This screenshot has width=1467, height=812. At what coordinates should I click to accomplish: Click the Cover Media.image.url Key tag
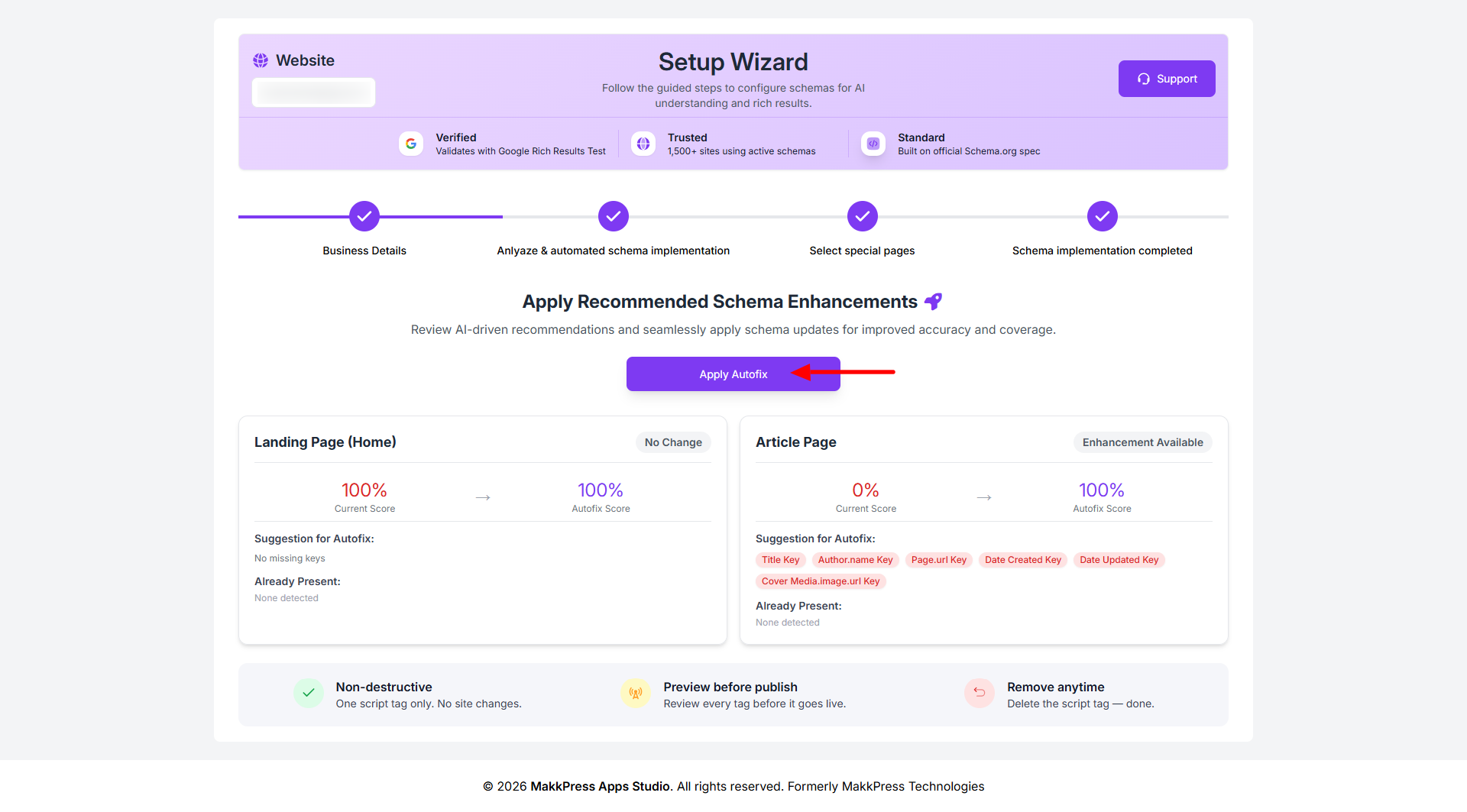(821, 581)
